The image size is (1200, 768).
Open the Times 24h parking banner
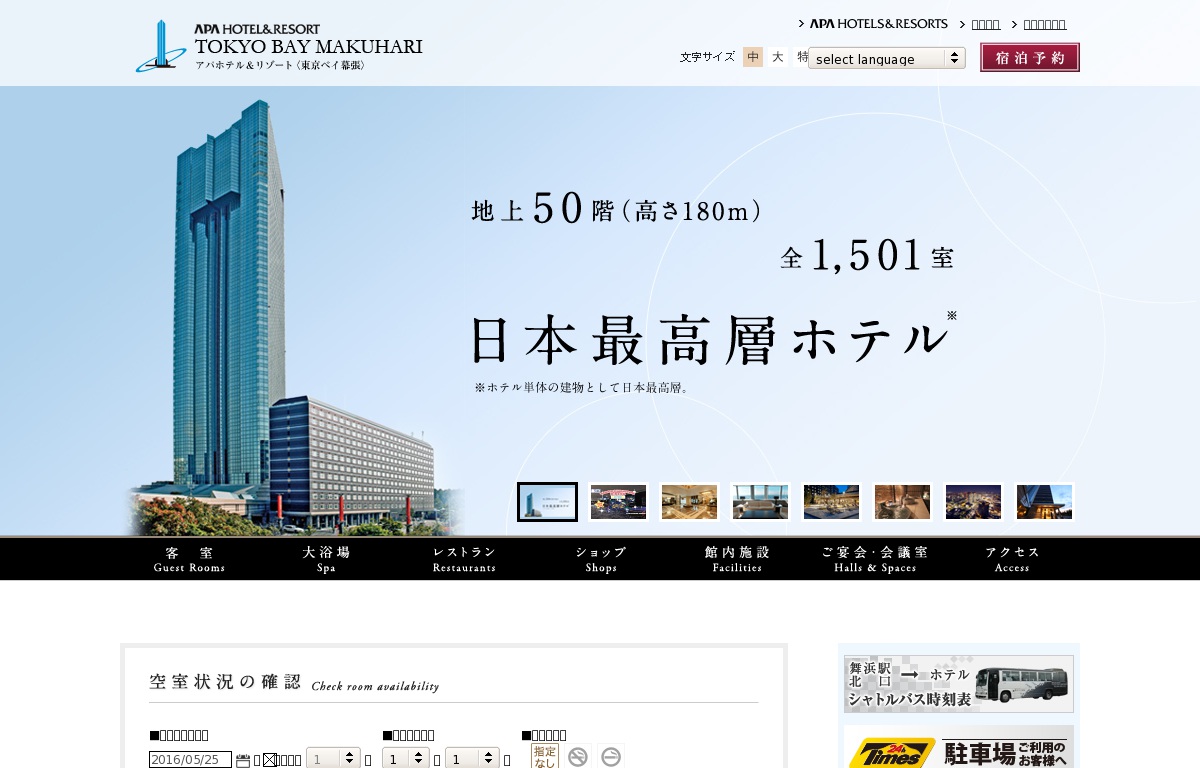(959, 747)
